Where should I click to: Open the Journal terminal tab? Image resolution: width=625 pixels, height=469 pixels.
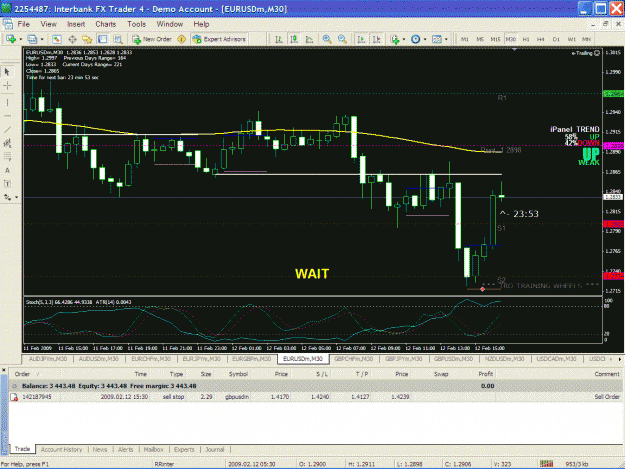215,449
